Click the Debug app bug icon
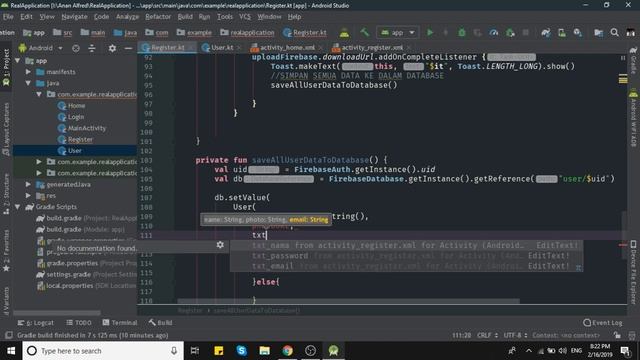The height and width of the screenshot is (360, 640). coord(462,32)
